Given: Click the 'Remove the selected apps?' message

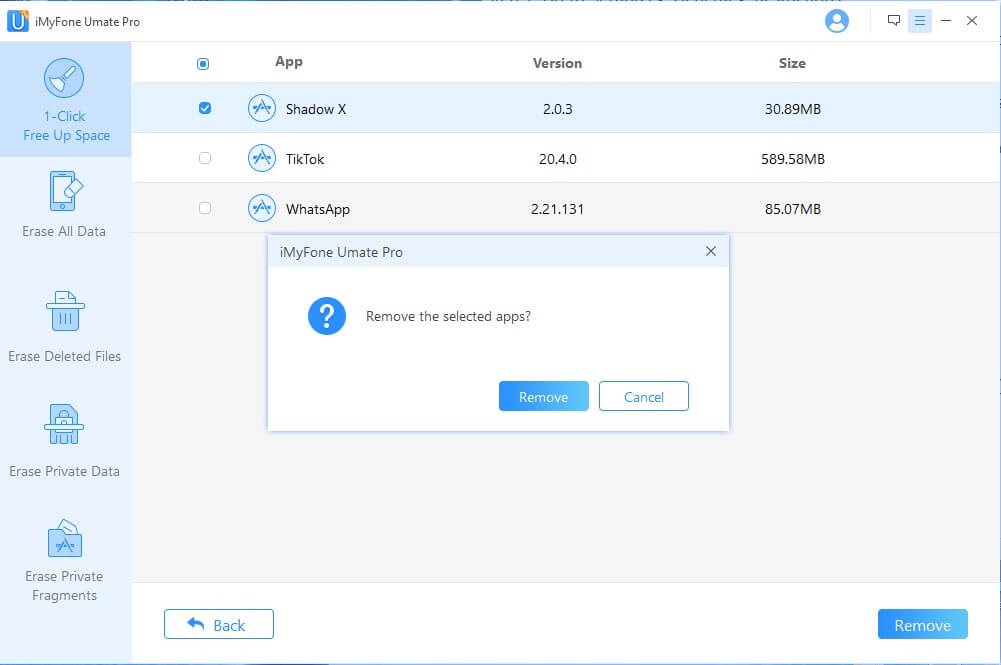Looking at the screenshot, I should [448, 317].
